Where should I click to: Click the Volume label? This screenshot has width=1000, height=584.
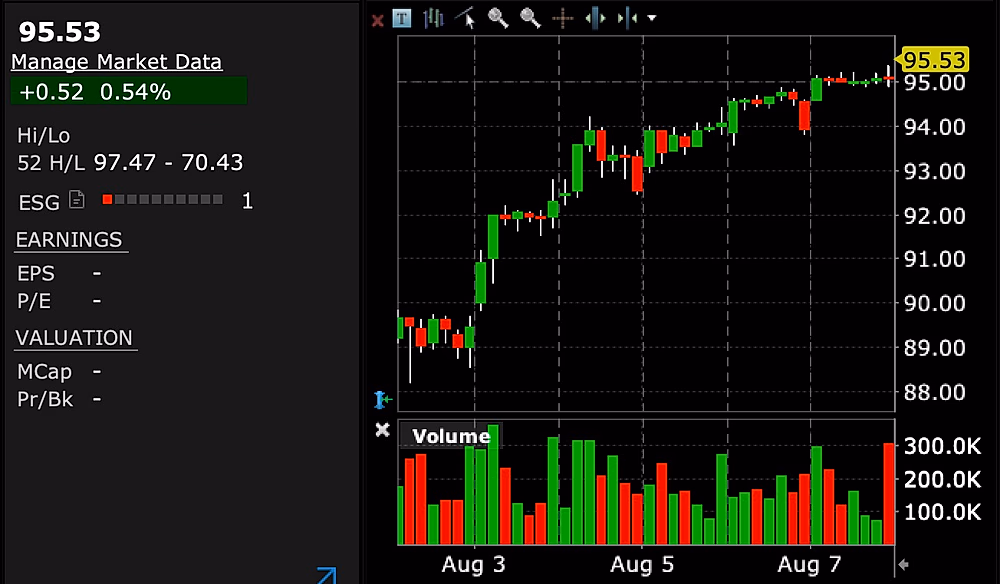(451, 436)
